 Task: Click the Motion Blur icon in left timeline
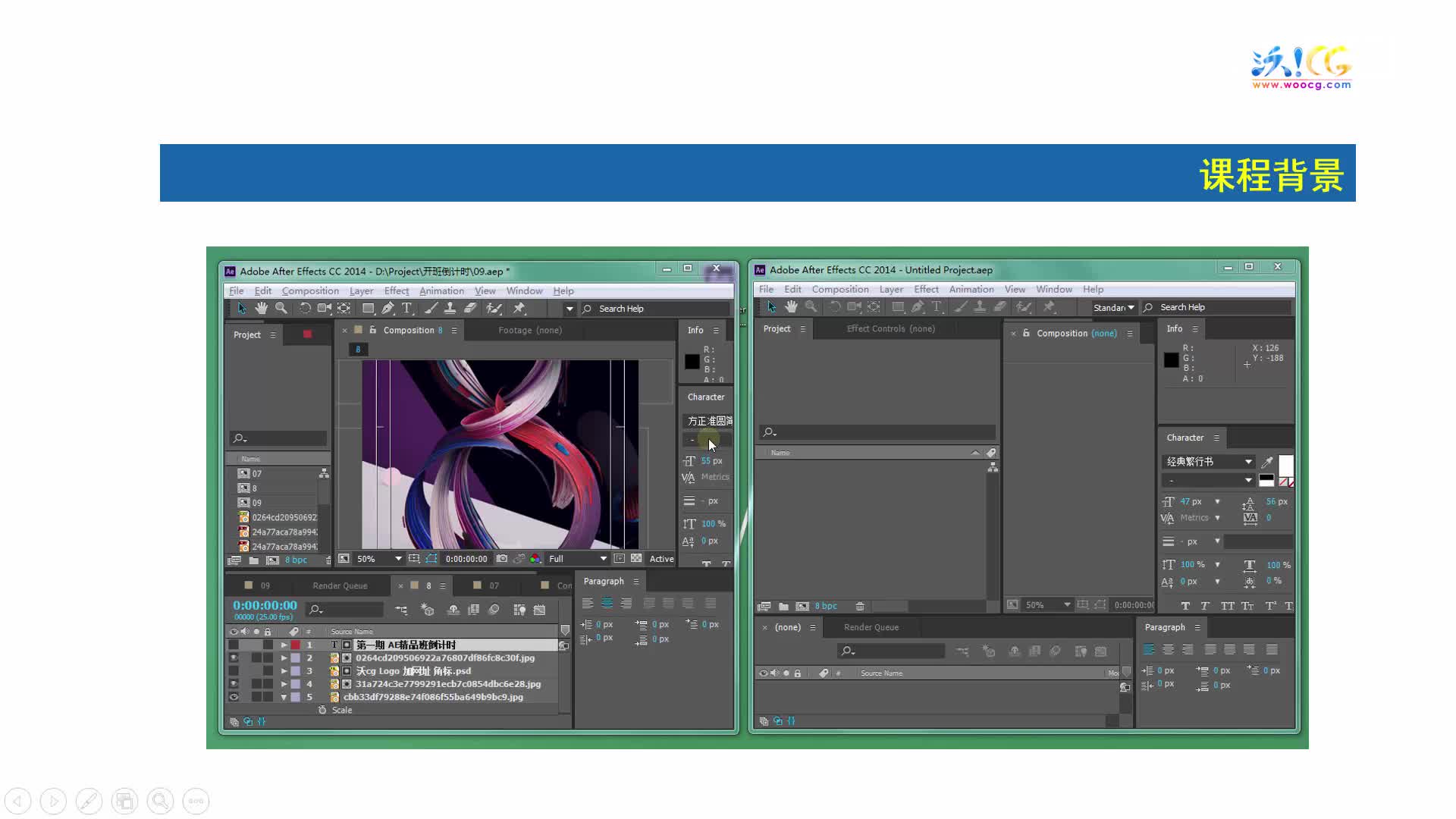click(494, 610)
